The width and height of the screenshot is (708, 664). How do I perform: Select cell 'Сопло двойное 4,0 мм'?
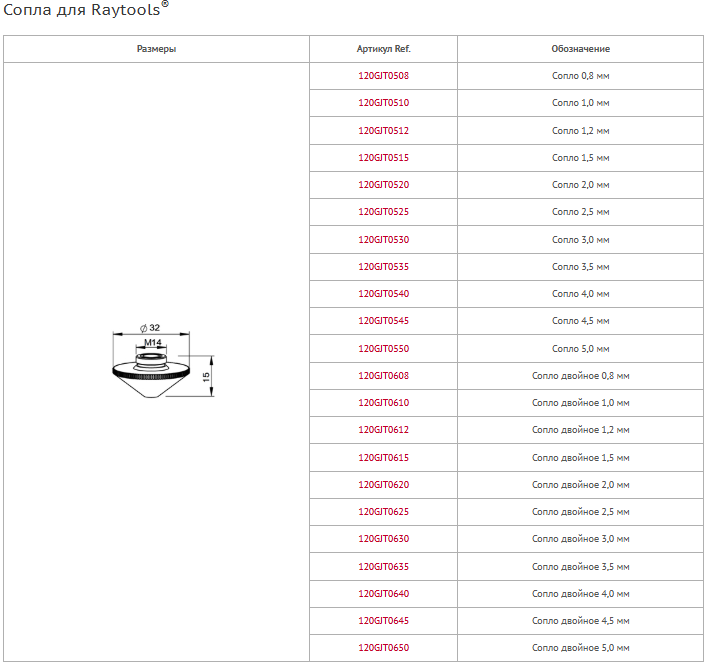580,594
